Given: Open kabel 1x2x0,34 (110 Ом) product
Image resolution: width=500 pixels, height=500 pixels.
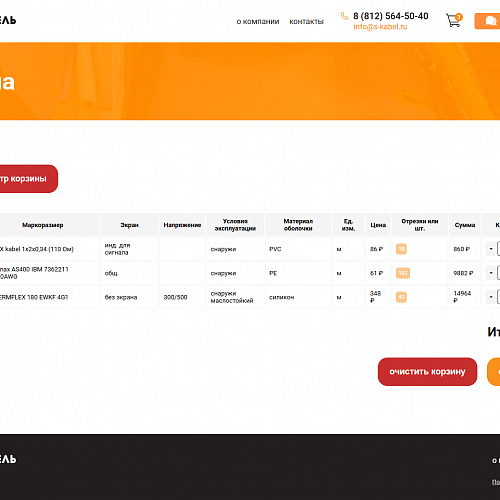Looking at the screenshot, I should coord(37,249).
